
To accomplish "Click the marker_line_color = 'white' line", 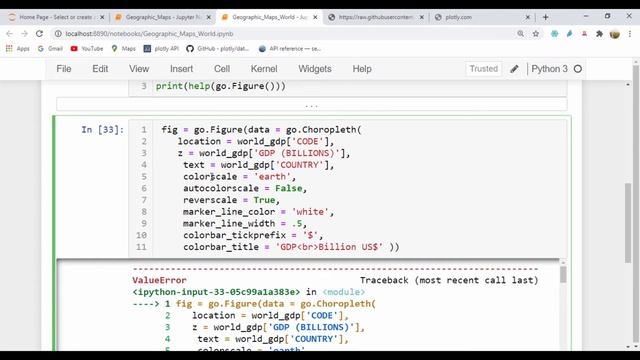I will tap(258, 212).
